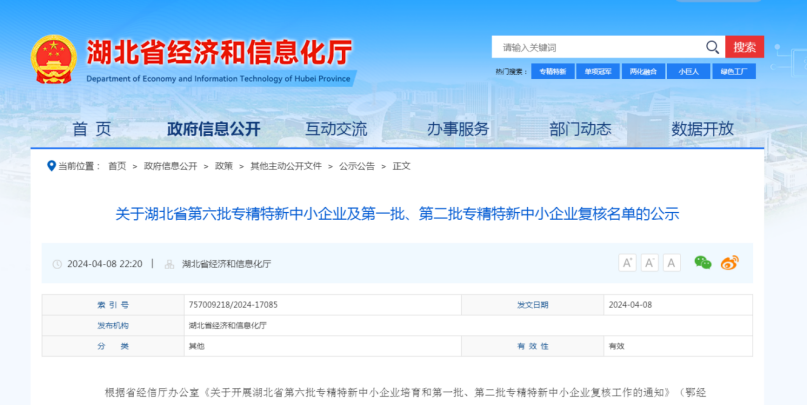Screen dimensions: 807x405
Task: Select 部门动态 in the navigation bar
Action: click(580, 129)
